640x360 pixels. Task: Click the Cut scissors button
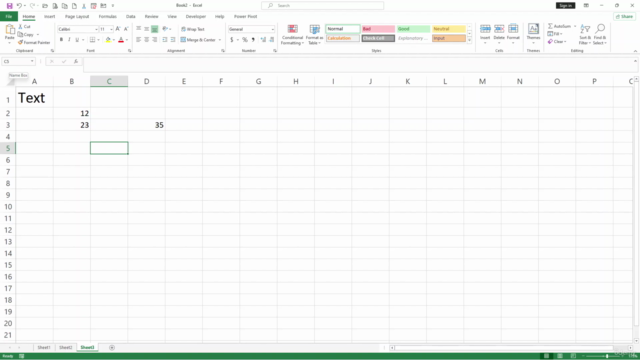[x=24, y=27]
